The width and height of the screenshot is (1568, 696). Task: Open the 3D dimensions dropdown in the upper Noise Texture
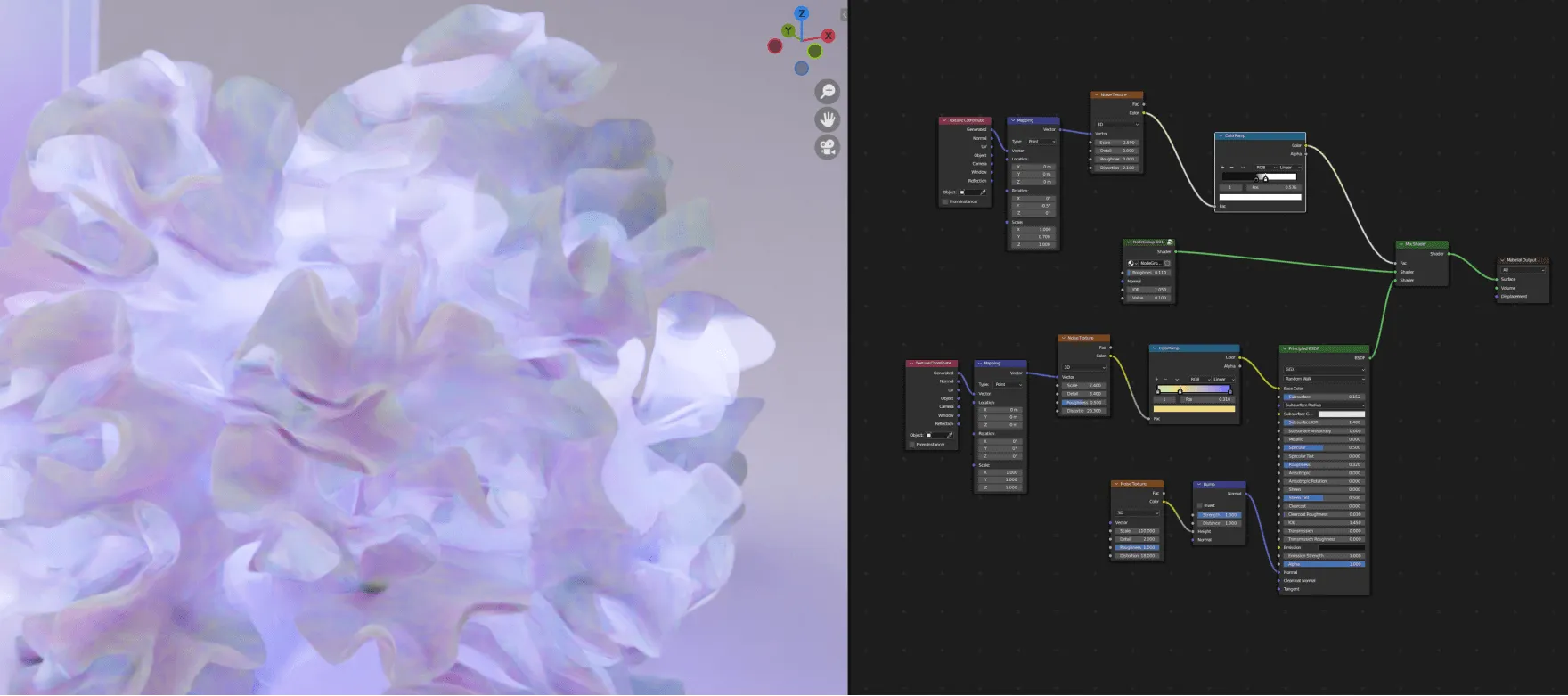click(x=1117, y=124)
